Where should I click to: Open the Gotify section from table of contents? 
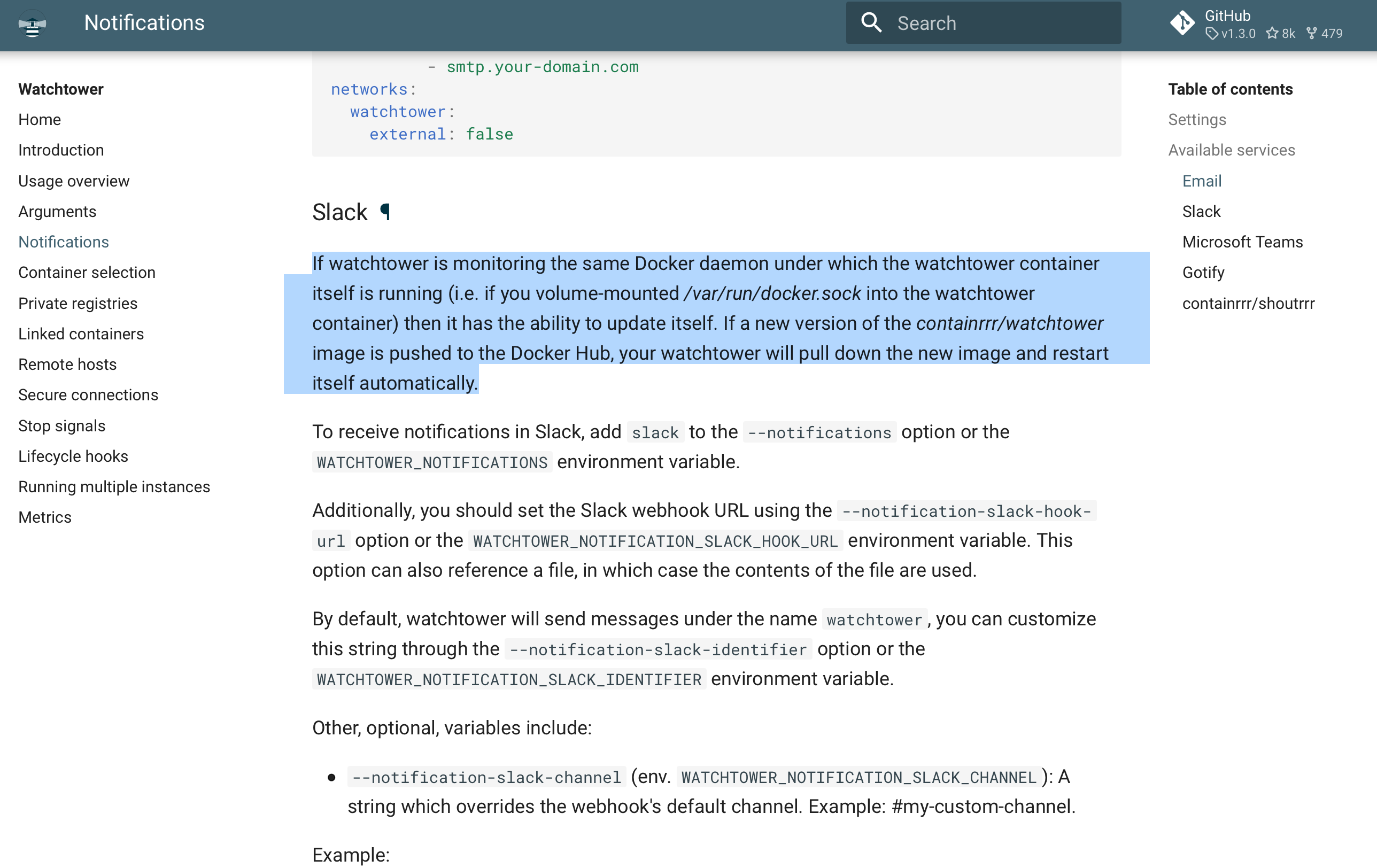[1203, 273]
